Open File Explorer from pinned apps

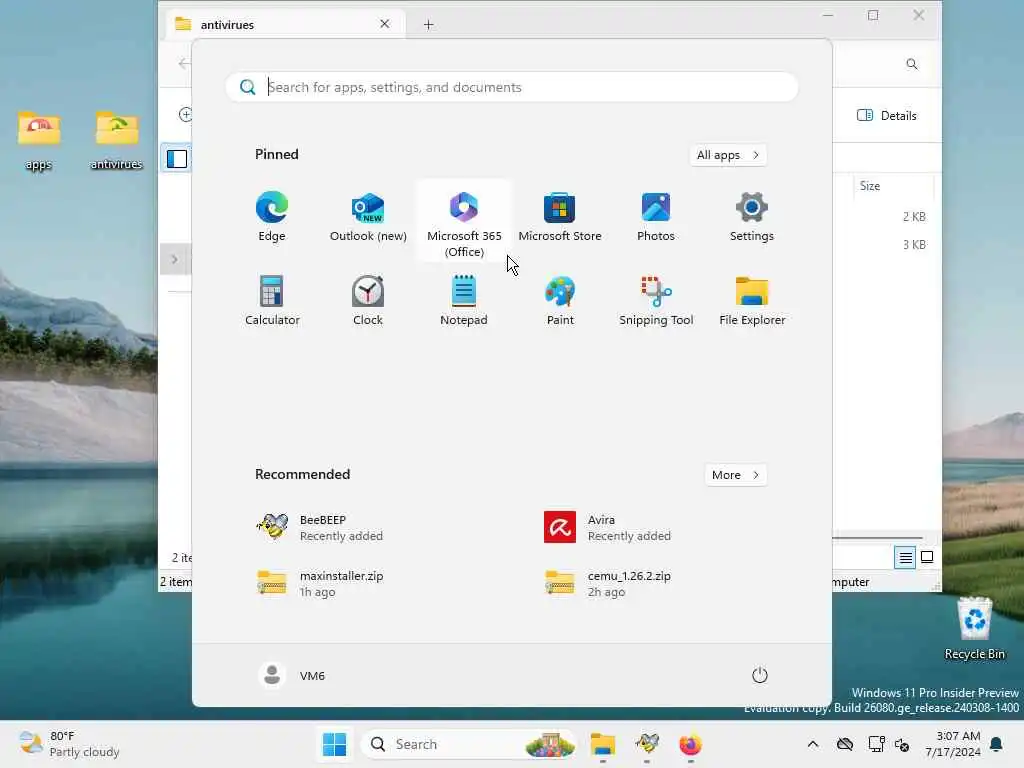pos(752,301)
